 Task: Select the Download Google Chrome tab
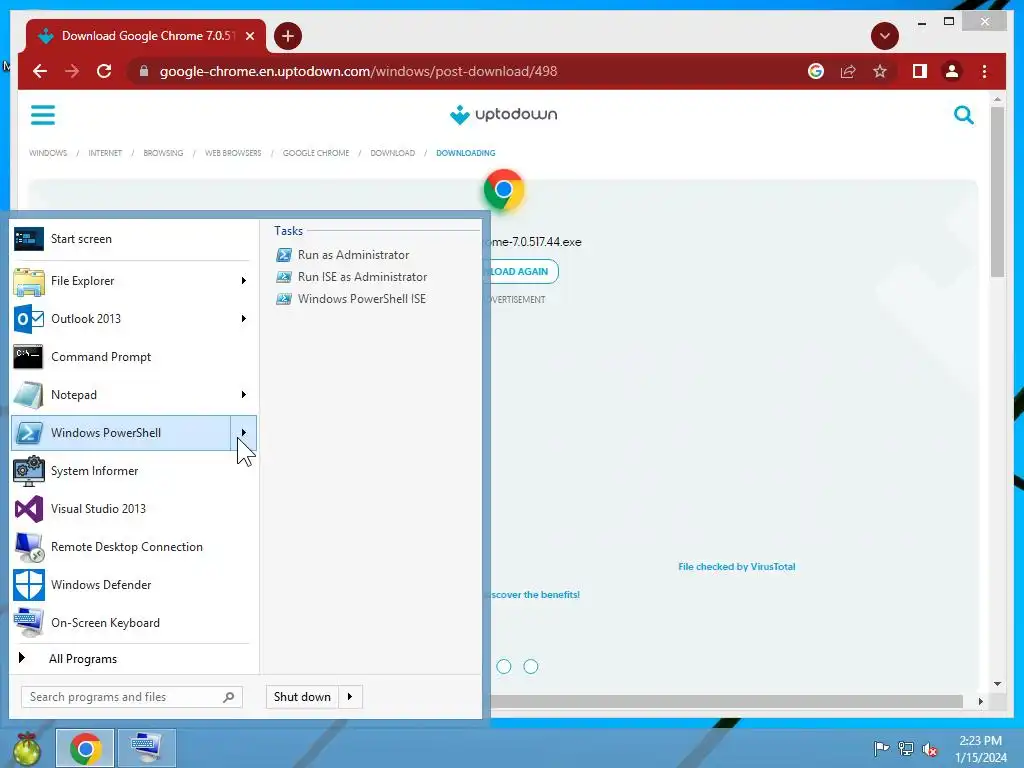pos(146,36)
